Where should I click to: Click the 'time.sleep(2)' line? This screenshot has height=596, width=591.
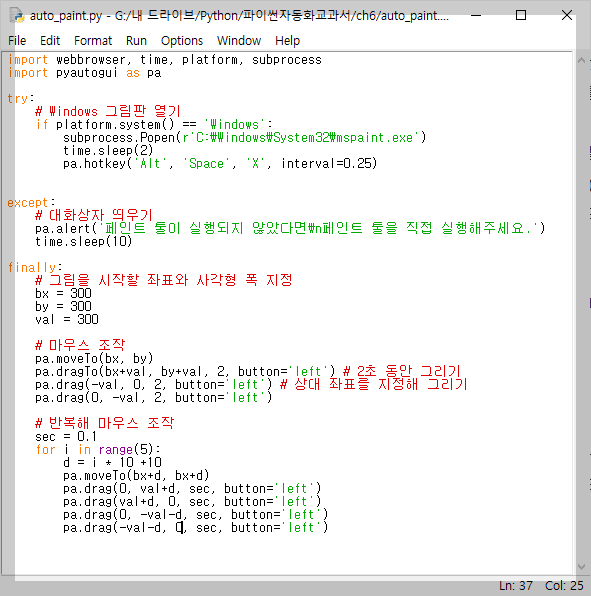pos(108,151)
